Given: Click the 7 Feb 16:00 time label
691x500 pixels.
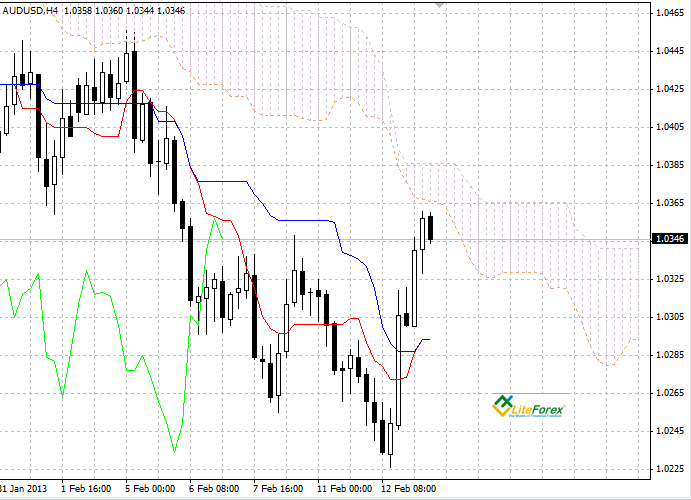Looking at the screenshot, I should click(278, 489).
